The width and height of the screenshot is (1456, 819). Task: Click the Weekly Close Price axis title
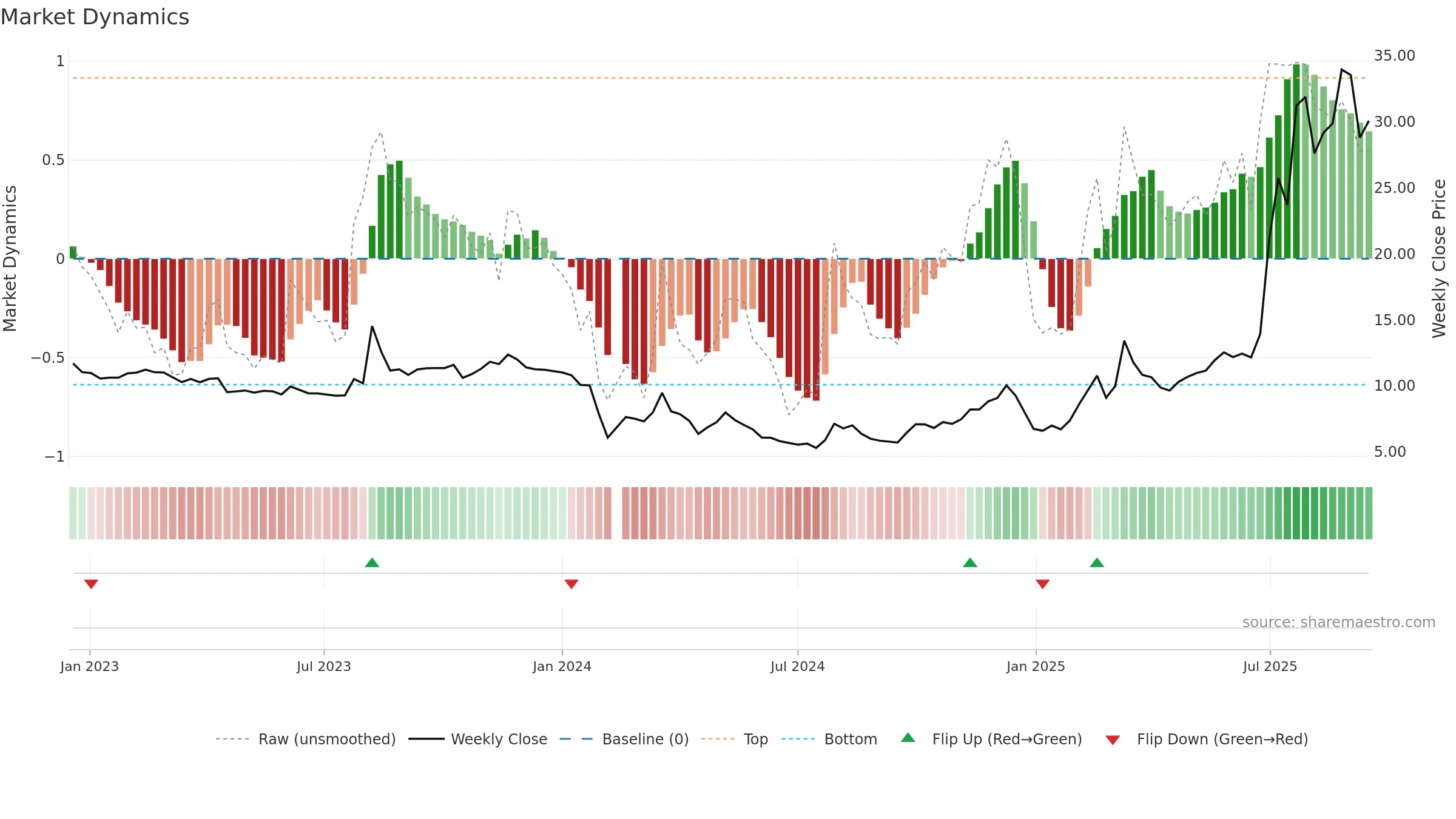click(x=1439, y=258)
